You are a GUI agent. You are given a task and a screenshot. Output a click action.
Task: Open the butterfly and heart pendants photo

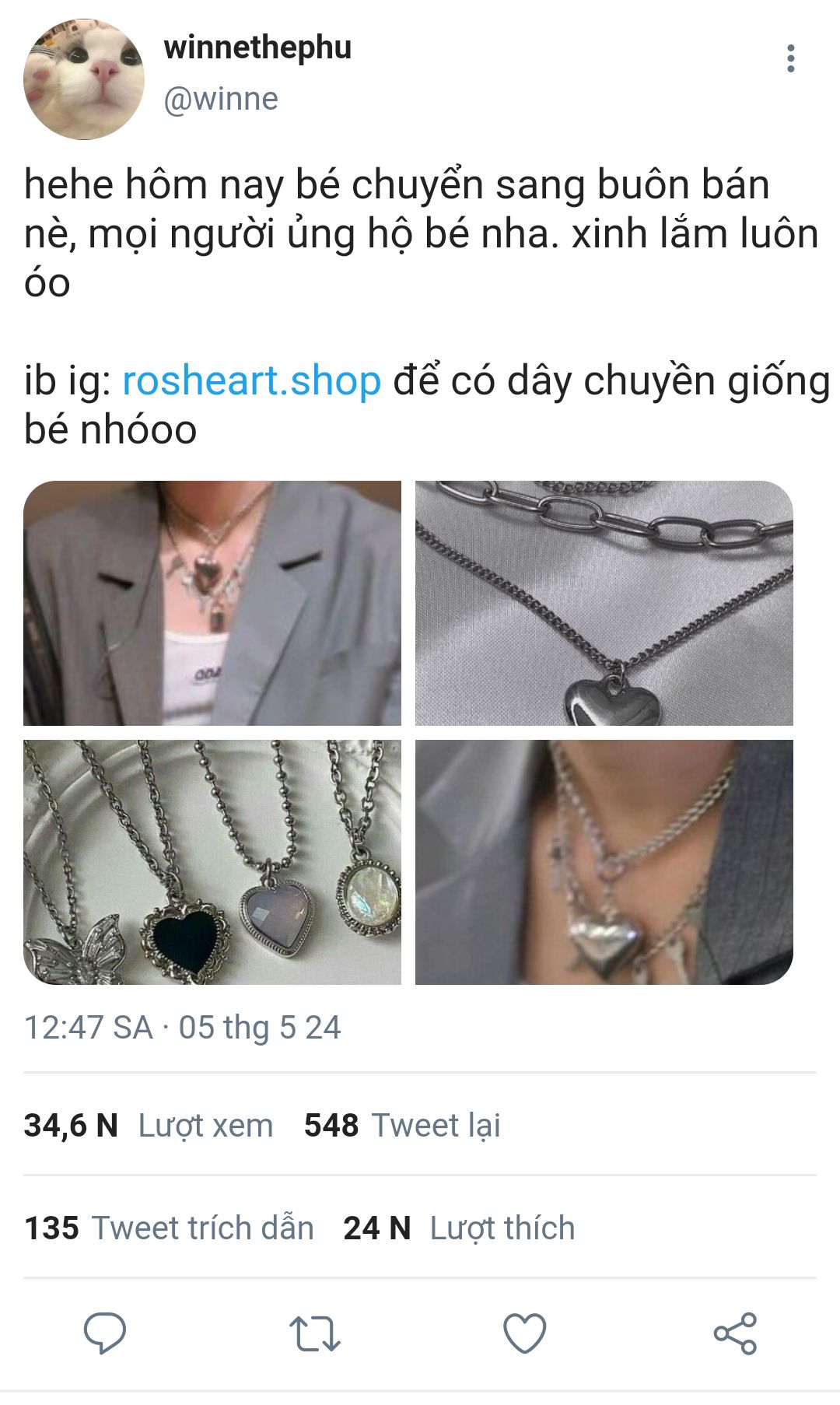[212, 862]
